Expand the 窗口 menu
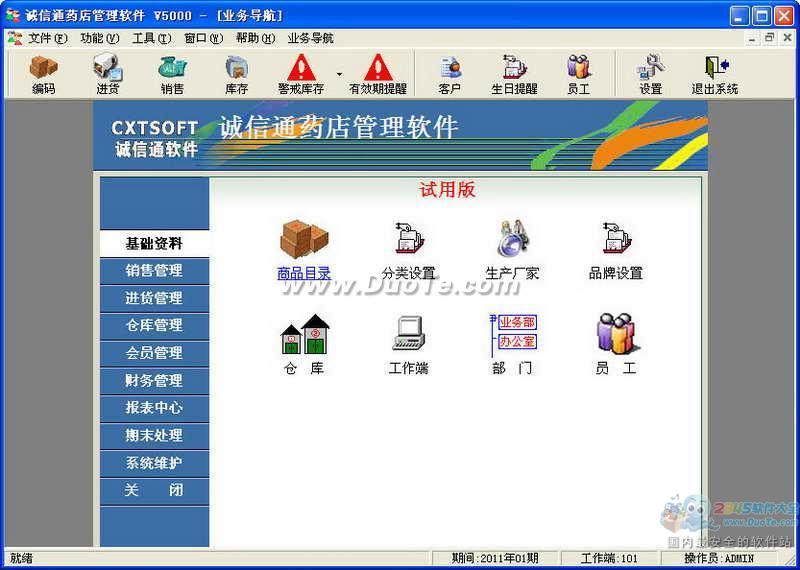This screenshot has height=570, width=800. pyautogui.click(x=203, y=38)
